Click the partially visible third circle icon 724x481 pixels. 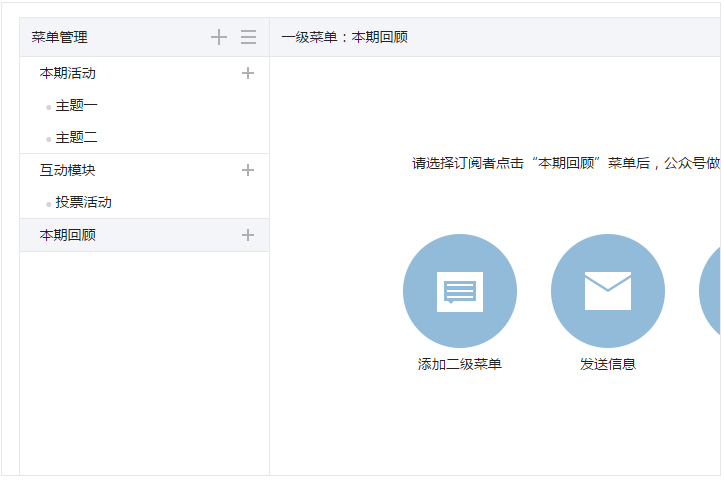(x=711, y=291)
